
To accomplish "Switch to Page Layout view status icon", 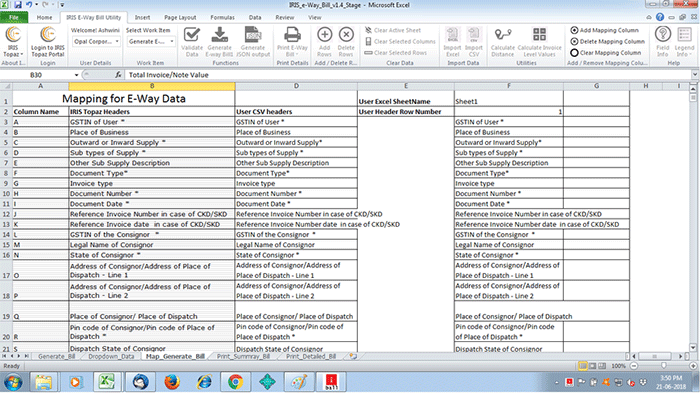I will pyautogui.click(x=592, y=366).
